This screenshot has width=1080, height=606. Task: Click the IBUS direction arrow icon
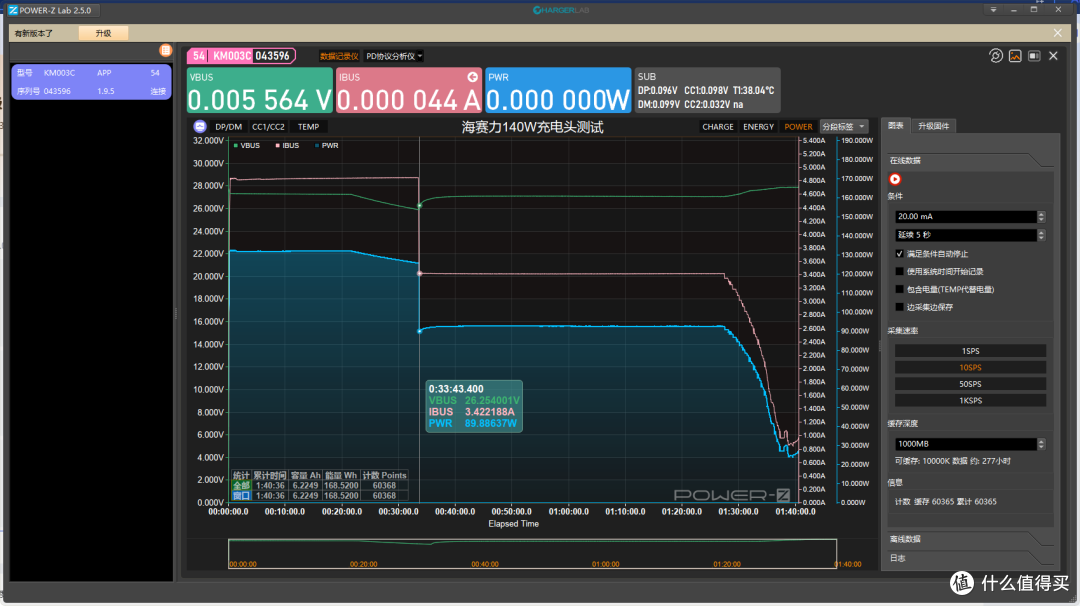click(472, 77)
